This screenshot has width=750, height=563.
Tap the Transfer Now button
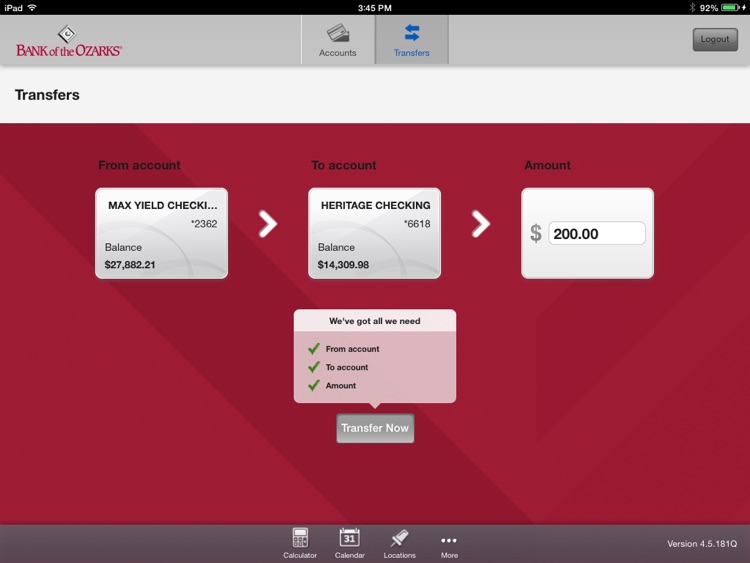coord(375,428)
